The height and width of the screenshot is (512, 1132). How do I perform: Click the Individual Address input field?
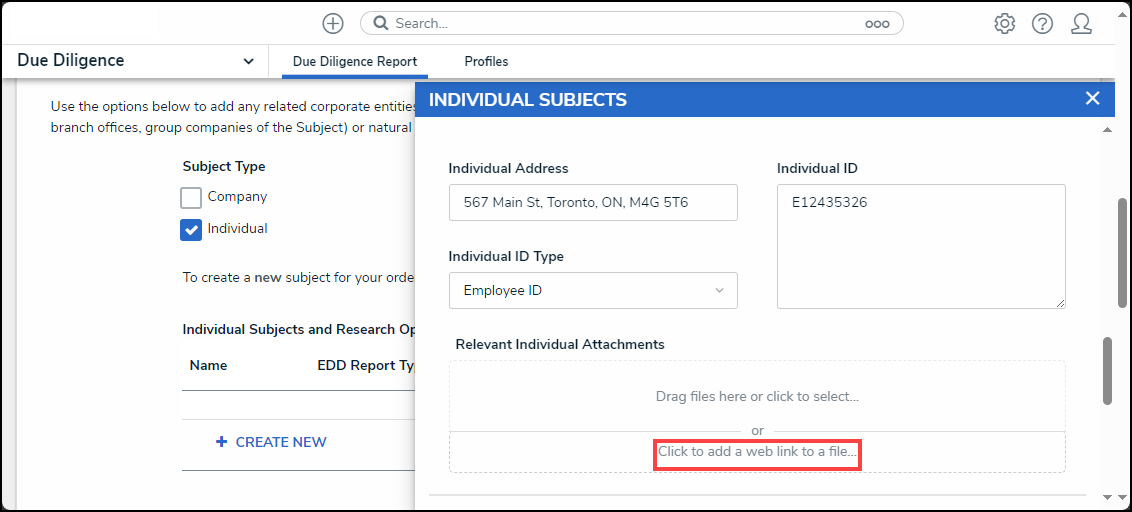pyautogui.click(x=593, y=202)
